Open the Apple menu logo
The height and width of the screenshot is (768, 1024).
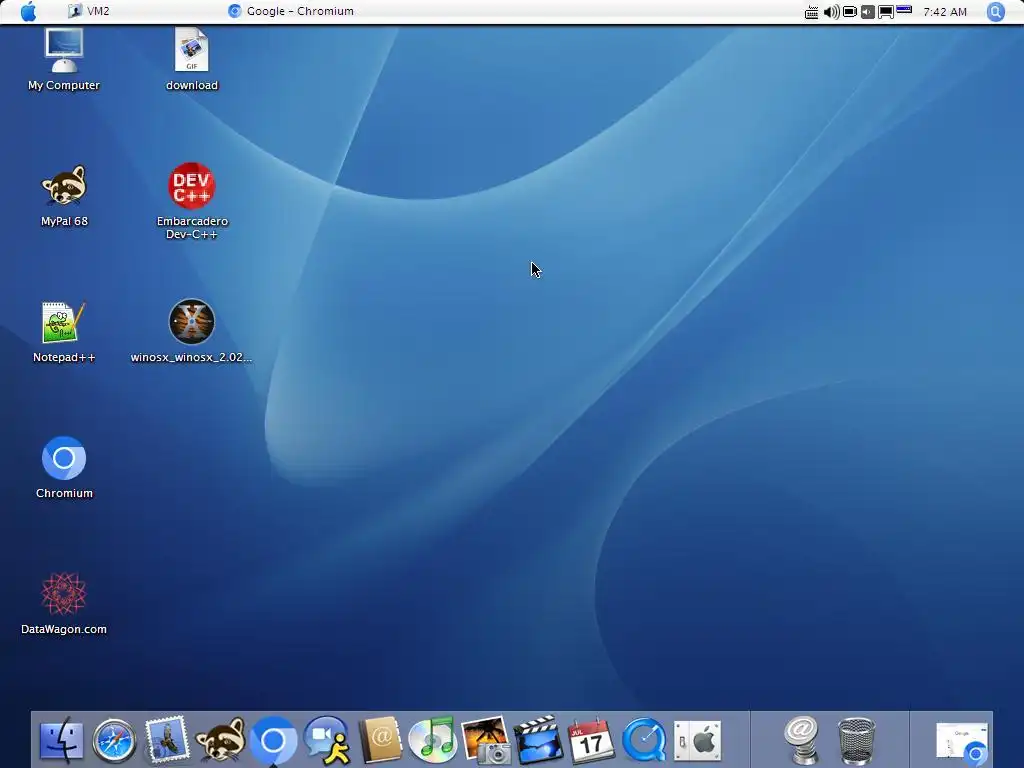point(28,11)
